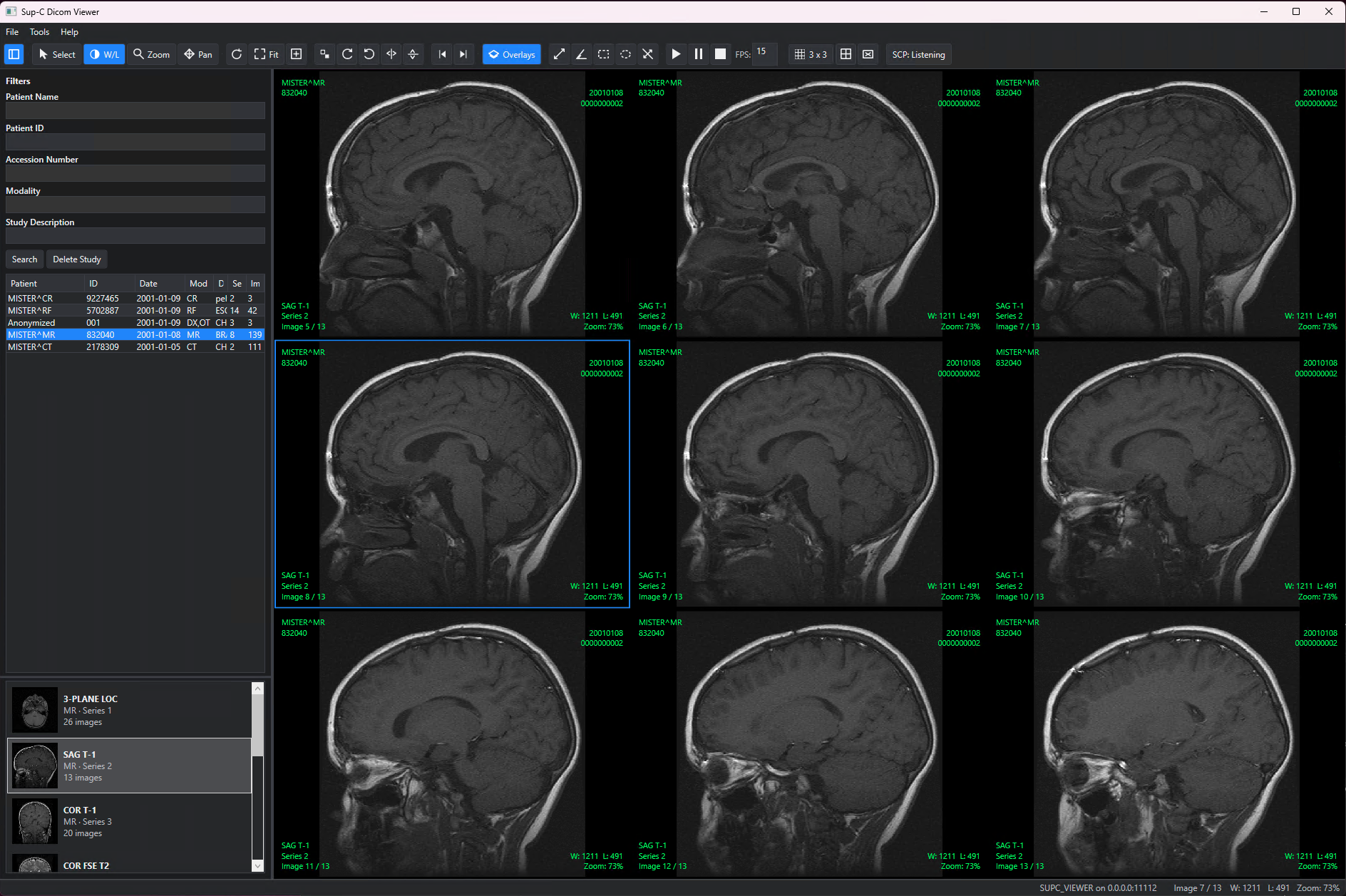This screenshot has width=1346, height=896.
Task: Start cine playback
Action: pyautogui.click(x=676, y=54)
